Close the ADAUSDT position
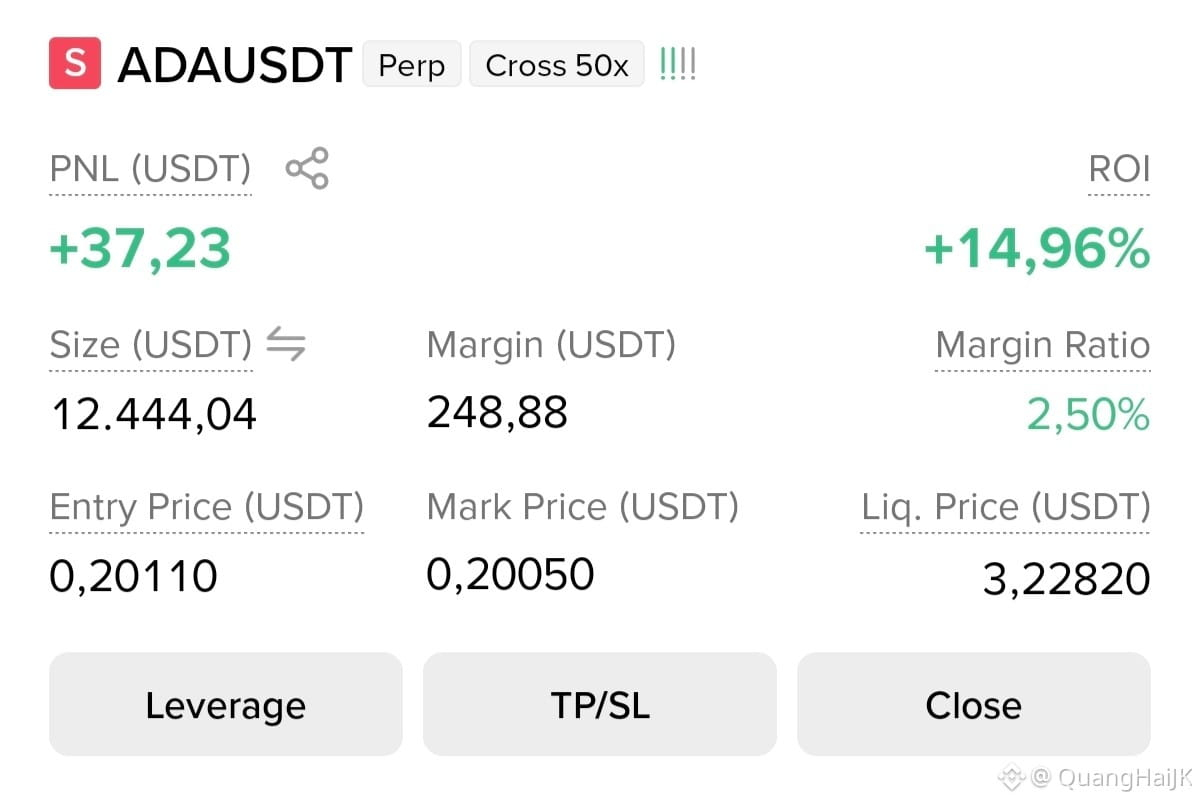 (x=974, y=705)
